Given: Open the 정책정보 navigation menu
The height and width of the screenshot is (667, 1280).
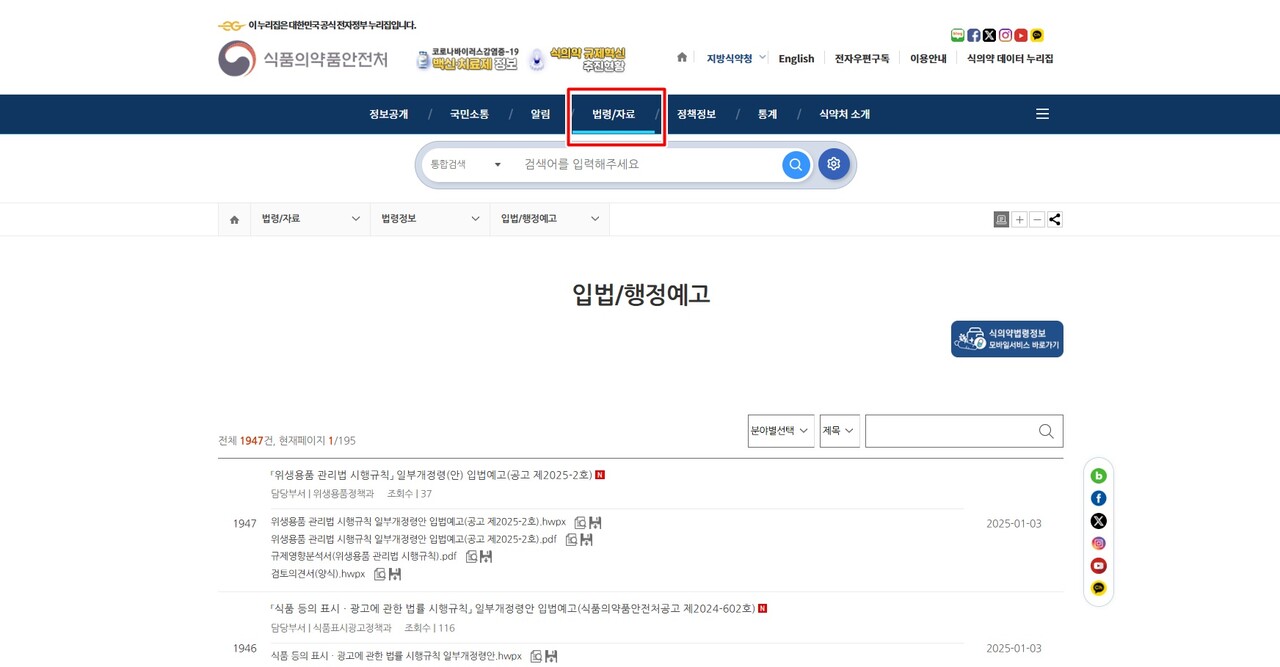Looking at the screenshot, I should (695, 114).
